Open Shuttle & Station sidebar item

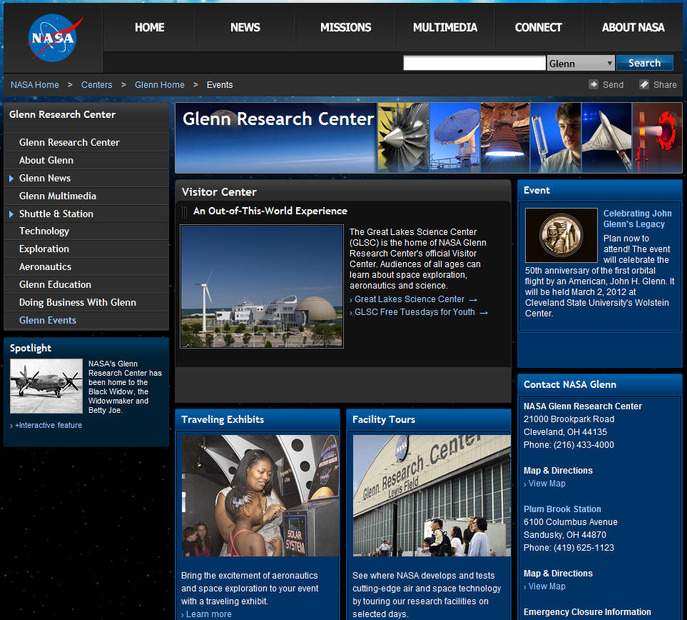click(x=56, y=214)
